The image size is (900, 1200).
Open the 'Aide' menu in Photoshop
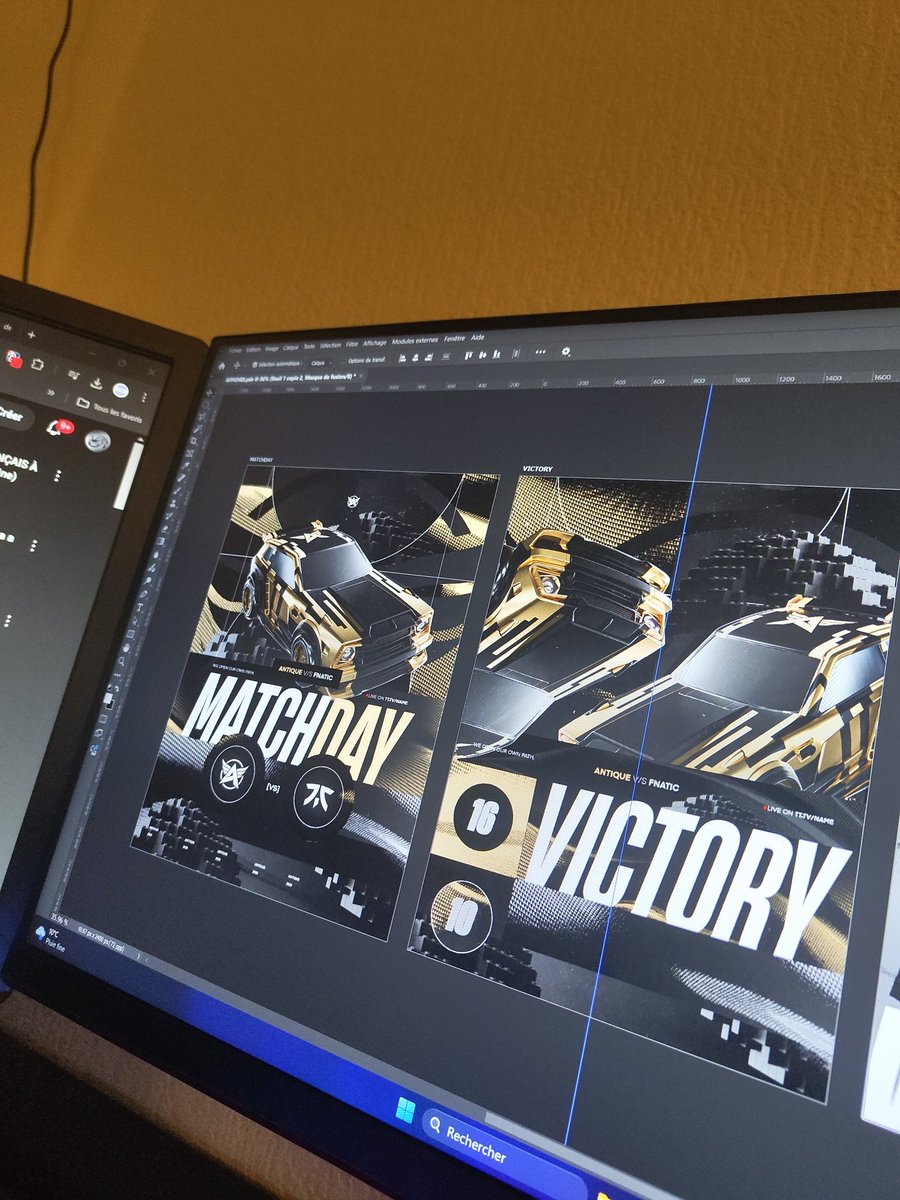point(477,338)
